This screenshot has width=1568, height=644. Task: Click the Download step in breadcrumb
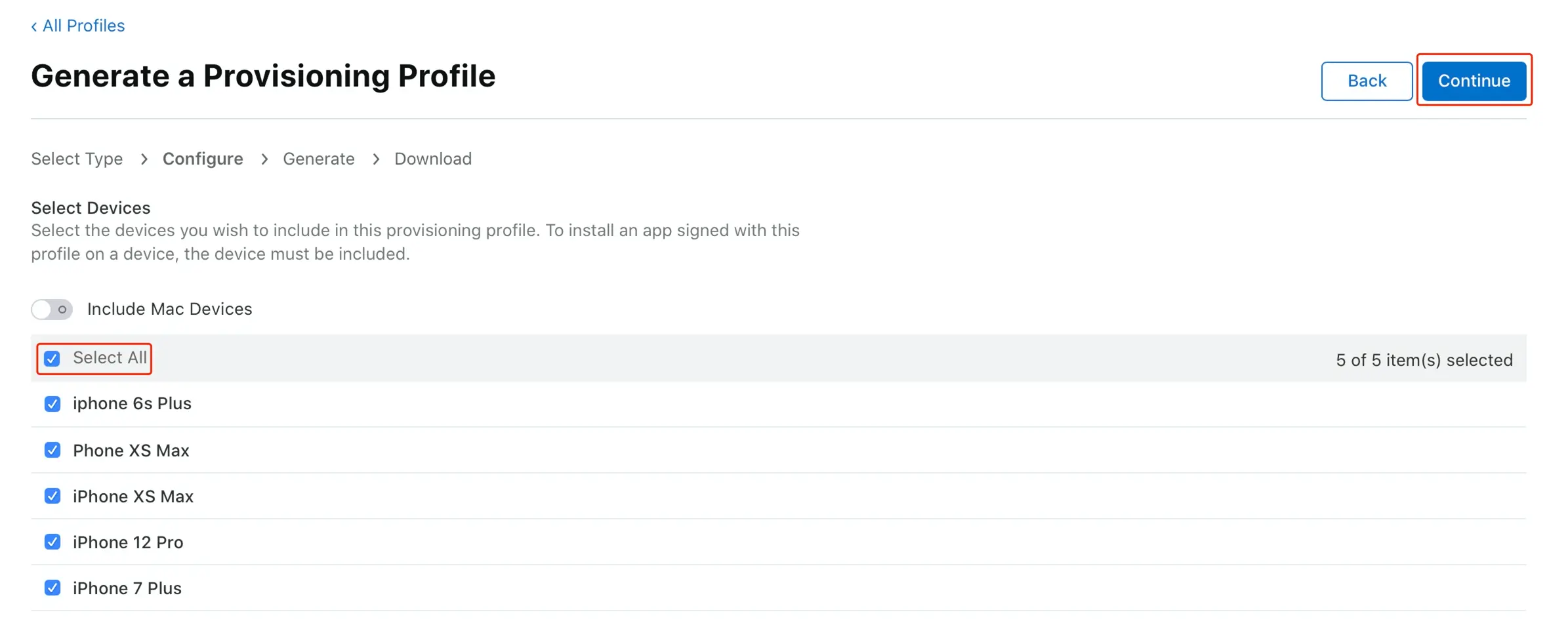(433, 159)
